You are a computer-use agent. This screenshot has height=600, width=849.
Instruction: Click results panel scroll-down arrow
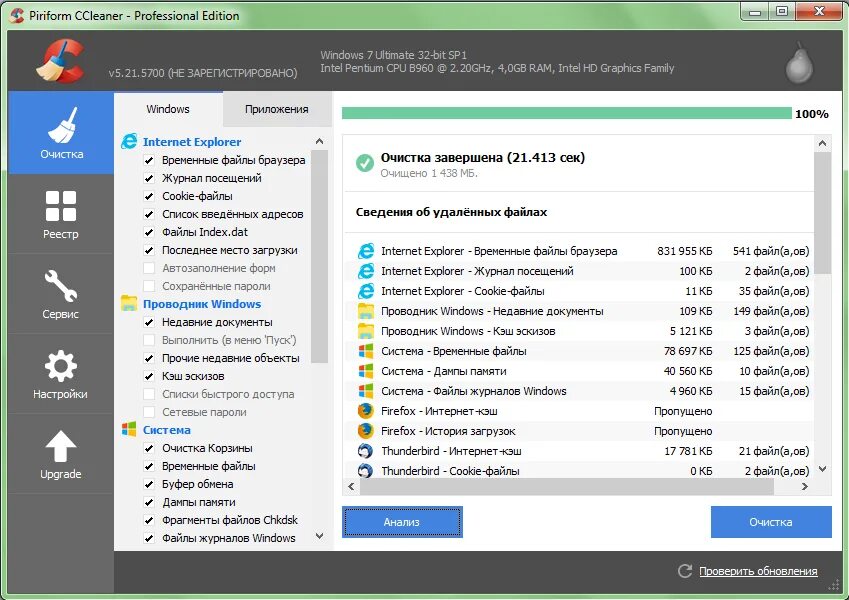(822, 469)
